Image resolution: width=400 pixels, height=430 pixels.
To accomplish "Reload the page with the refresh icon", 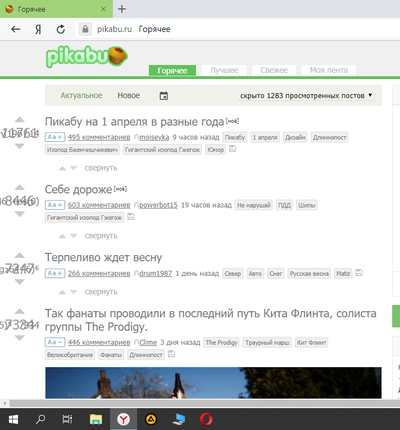I will click(x=61, y=29).
